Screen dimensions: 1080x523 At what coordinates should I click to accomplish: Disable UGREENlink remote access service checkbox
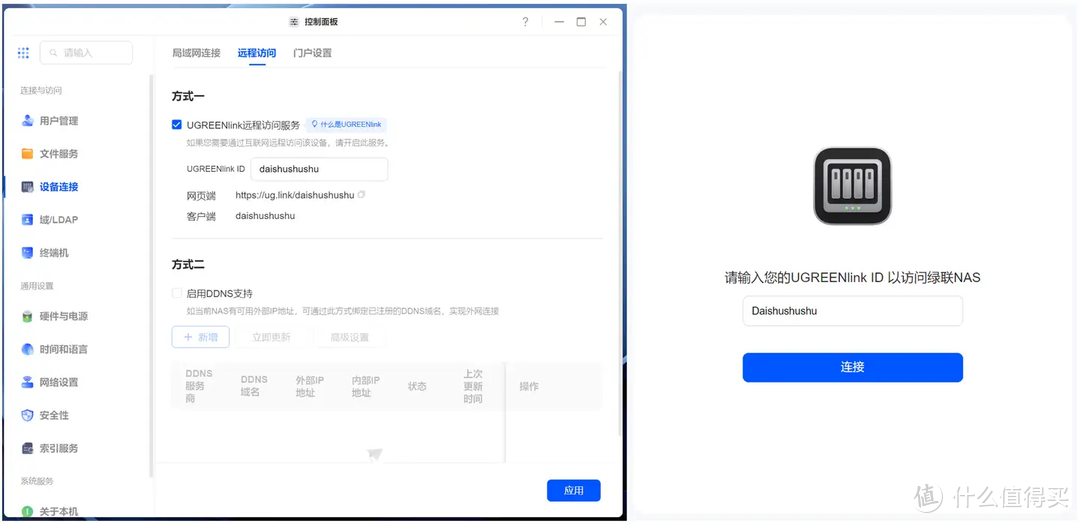click(x=177, y=125)
